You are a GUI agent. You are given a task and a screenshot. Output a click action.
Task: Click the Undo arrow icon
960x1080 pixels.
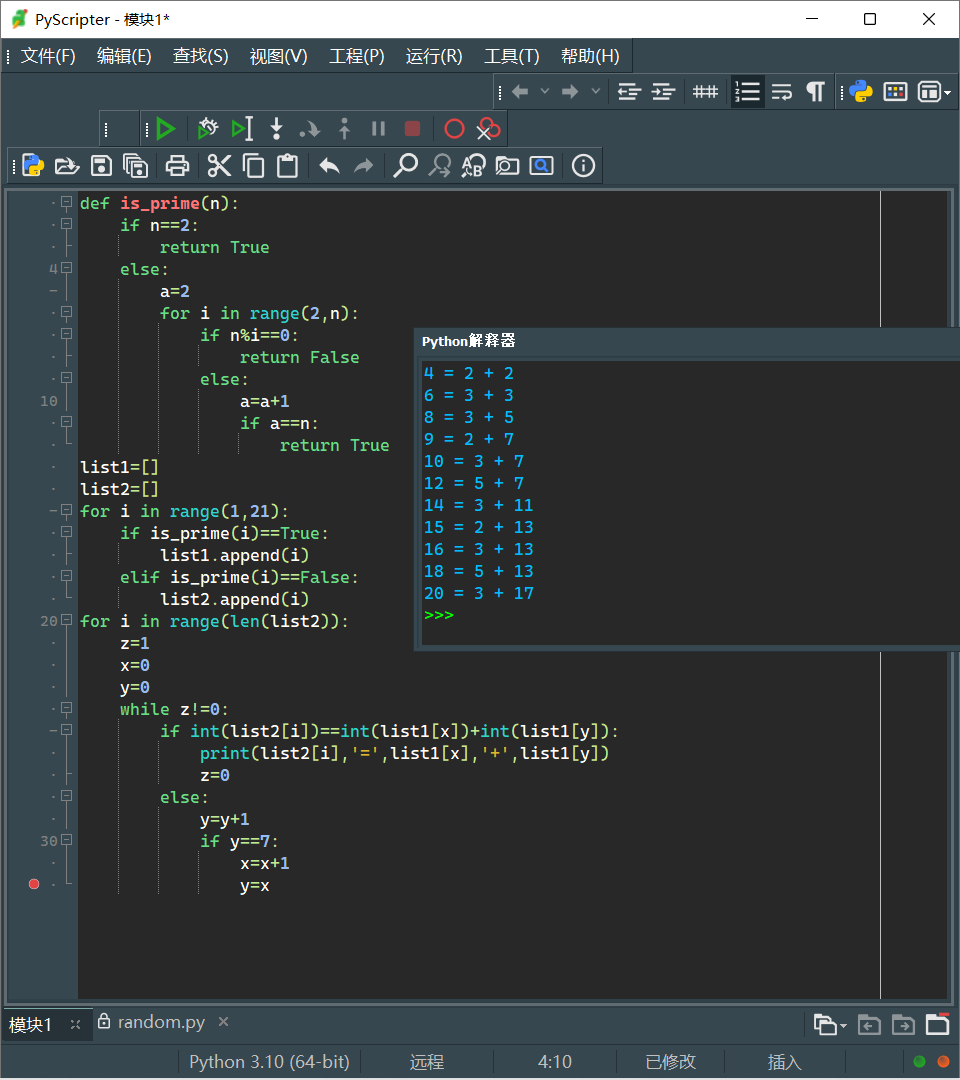pyautogui.click(x=329, y=166)
